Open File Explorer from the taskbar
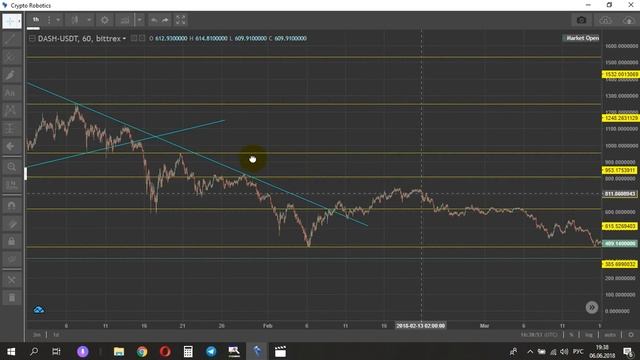The height and width of the screenshot is (360, 640). [119, 351]
